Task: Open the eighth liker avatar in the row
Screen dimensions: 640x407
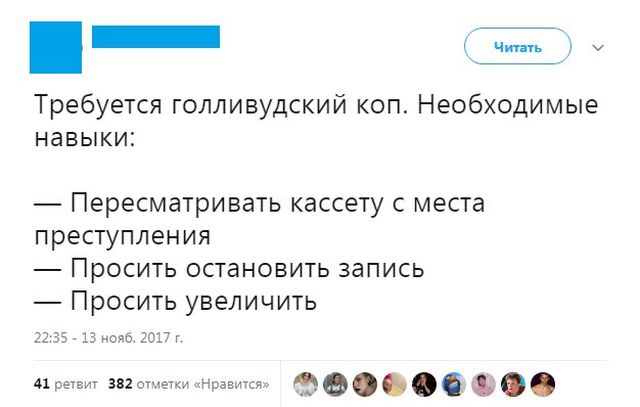Action: (x=514, y=382)
